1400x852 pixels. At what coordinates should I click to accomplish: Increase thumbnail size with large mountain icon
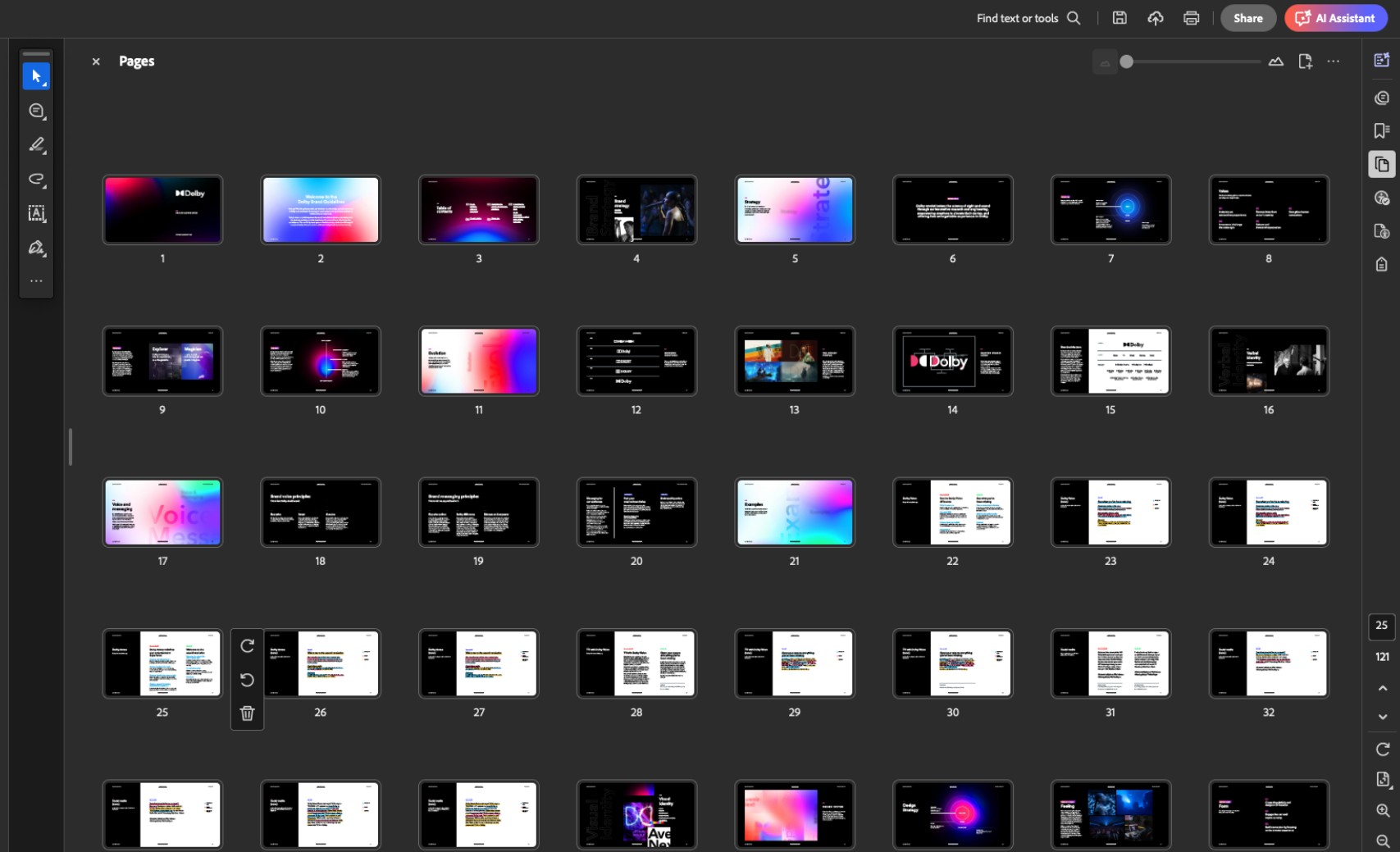(x=1276, y=62)
